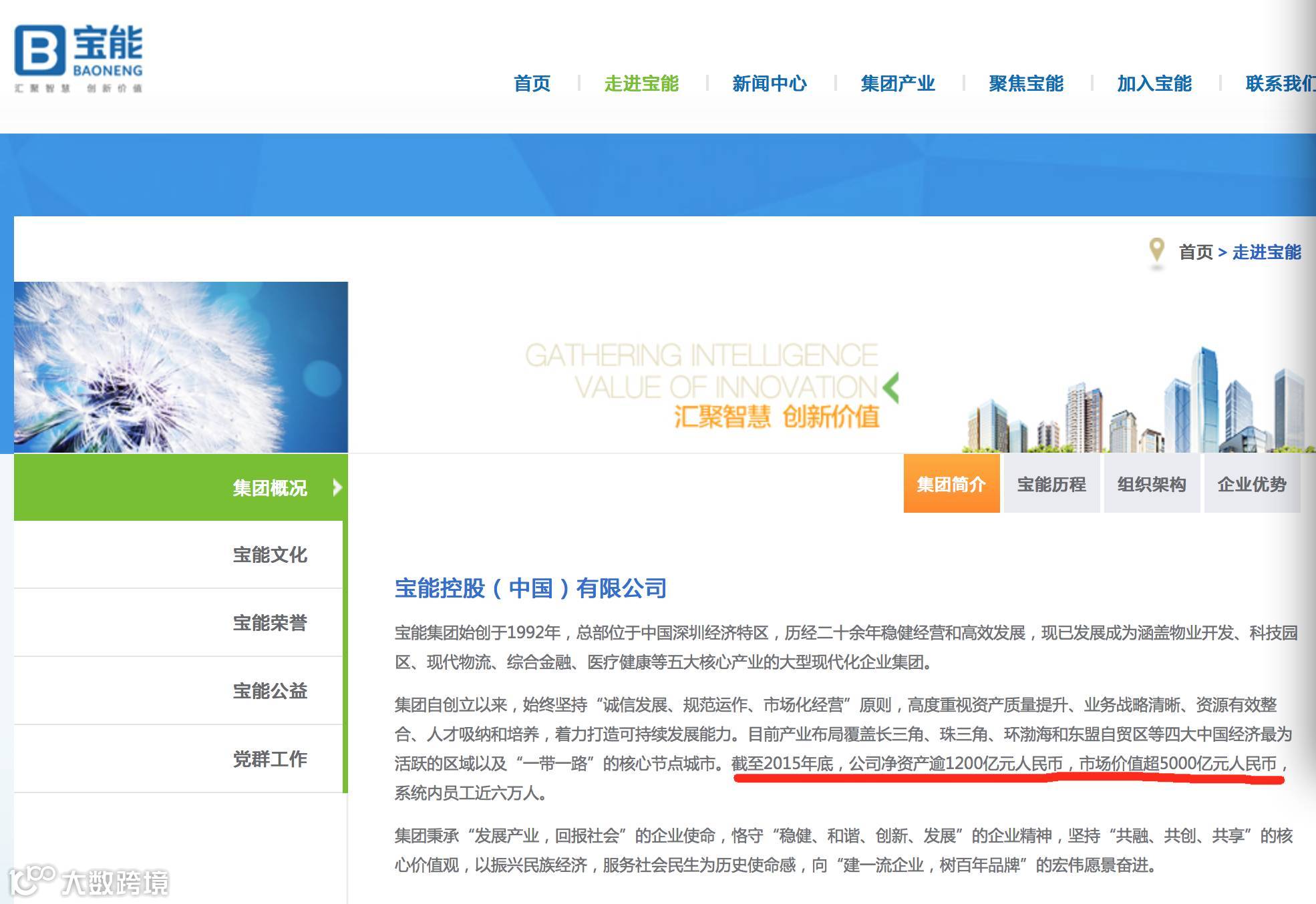The height and width of the screenshot is (904, 1316).
Task: Open the 走进宝能 navigation item
Action: point(641,83)
